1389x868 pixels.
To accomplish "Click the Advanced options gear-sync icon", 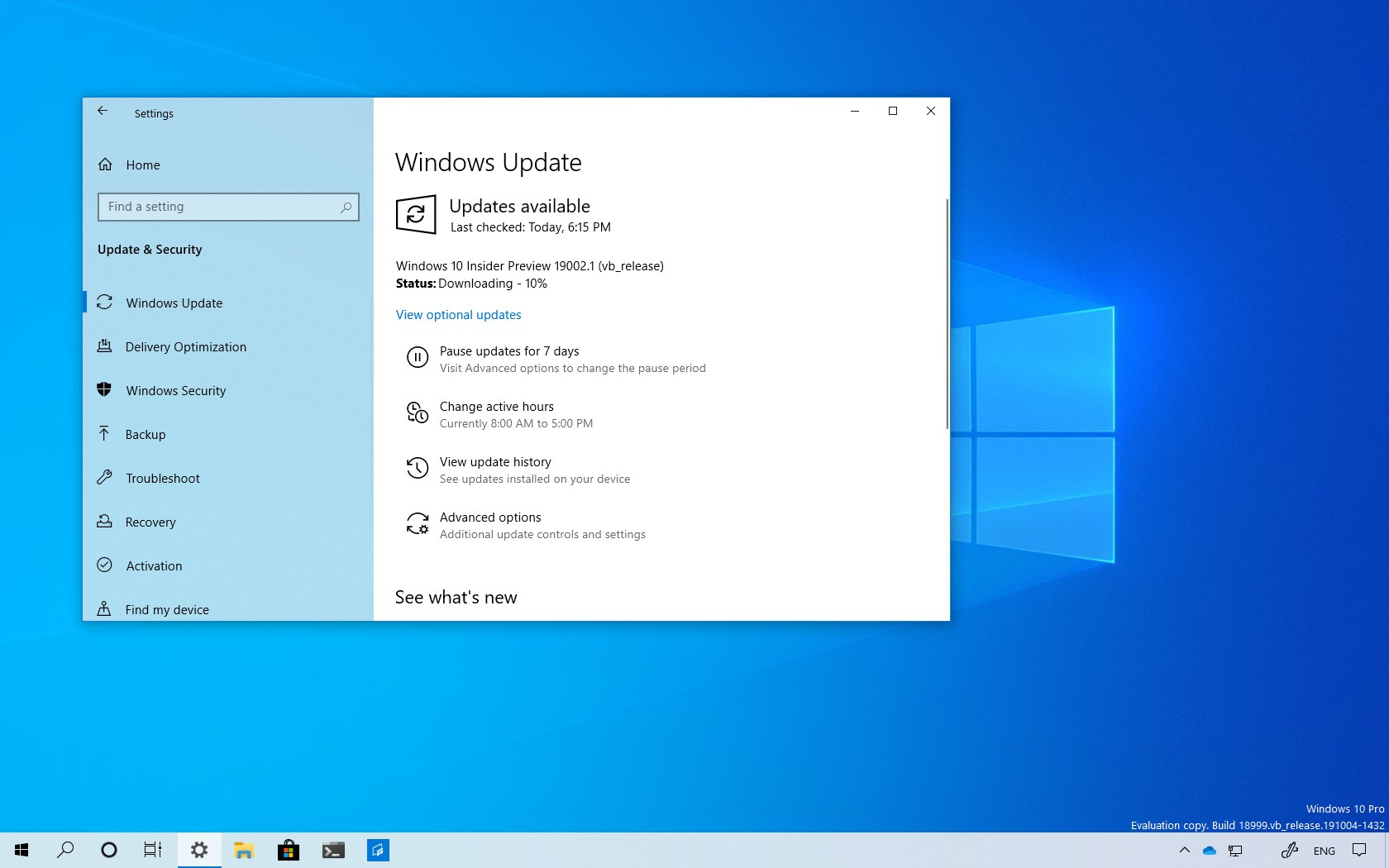I will pos(418,524).
